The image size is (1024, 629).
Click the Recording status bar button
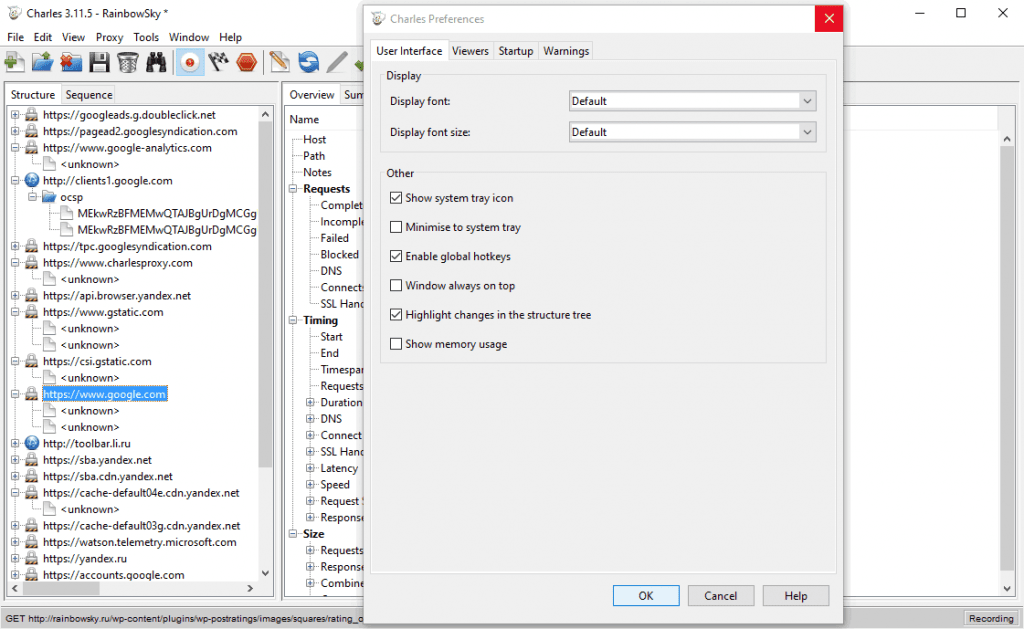(x=991, y=619)
